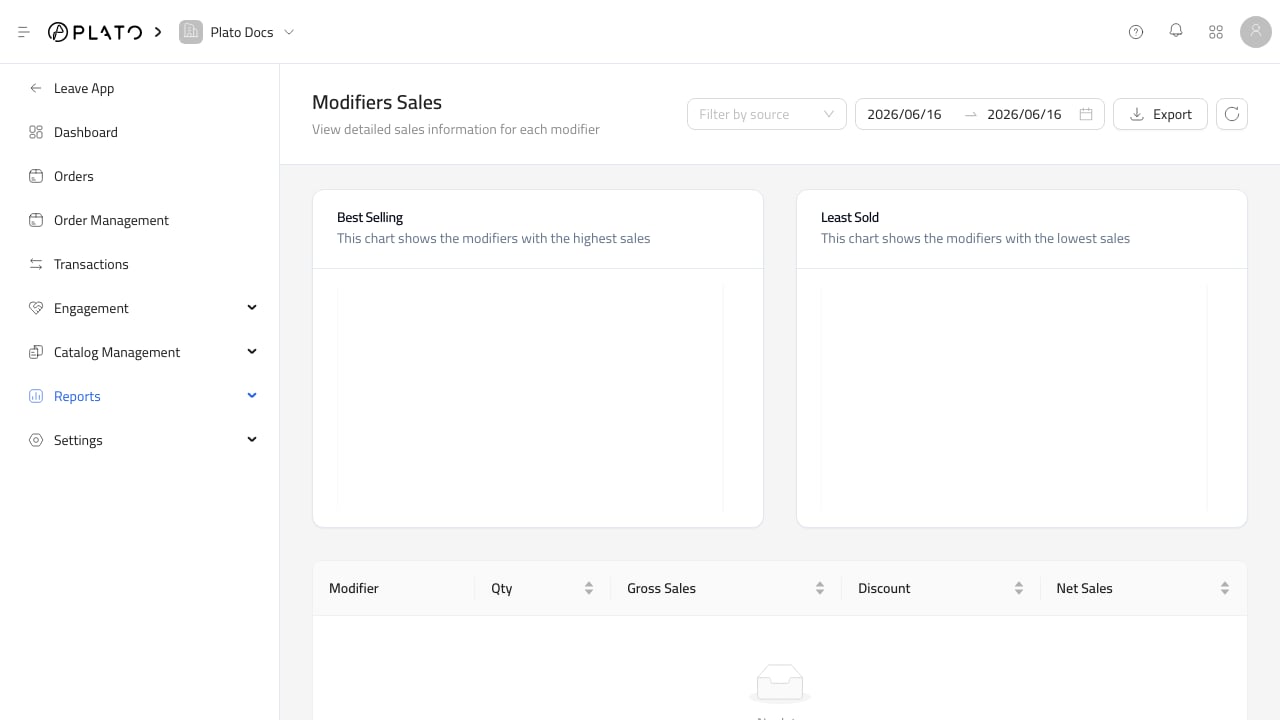Expand the Settings menu chevron

[x=252, y=439]
